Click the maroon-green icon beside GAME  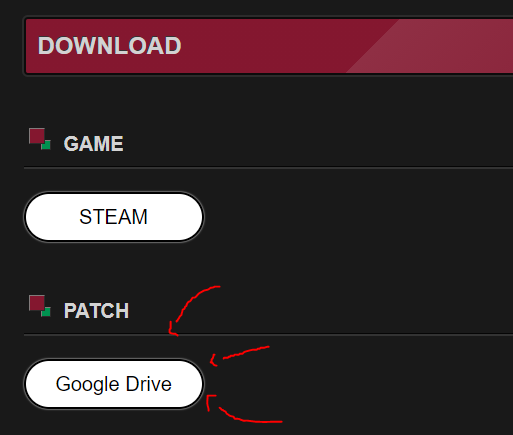40,139
